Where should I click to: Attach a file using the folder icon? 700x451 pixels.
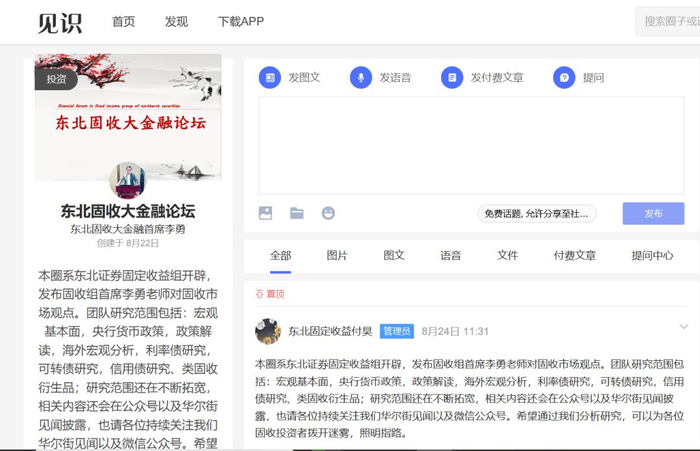coord(297,213)
